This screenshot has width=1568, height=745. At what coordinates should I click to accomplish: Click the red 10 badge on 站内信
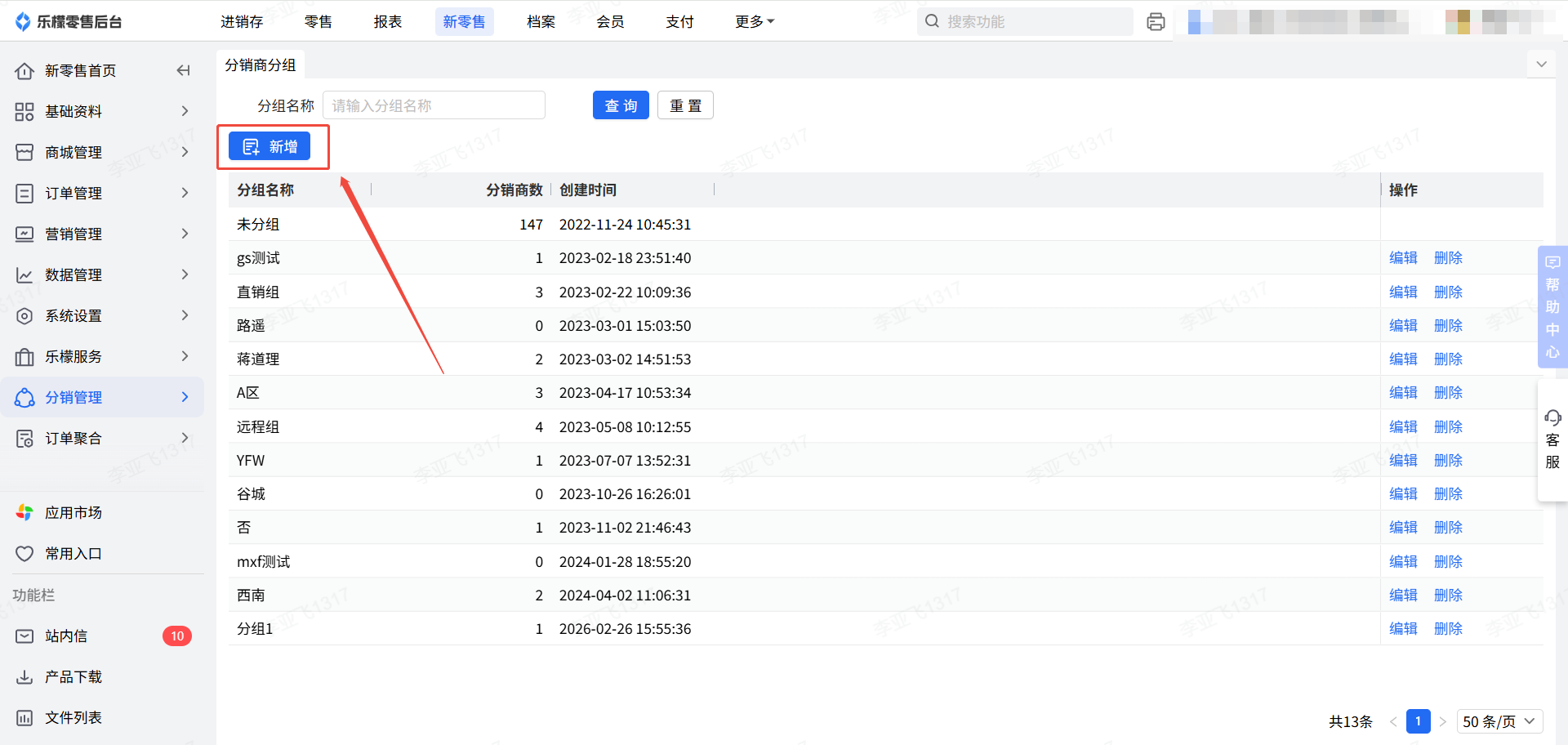tap(177, 636)
